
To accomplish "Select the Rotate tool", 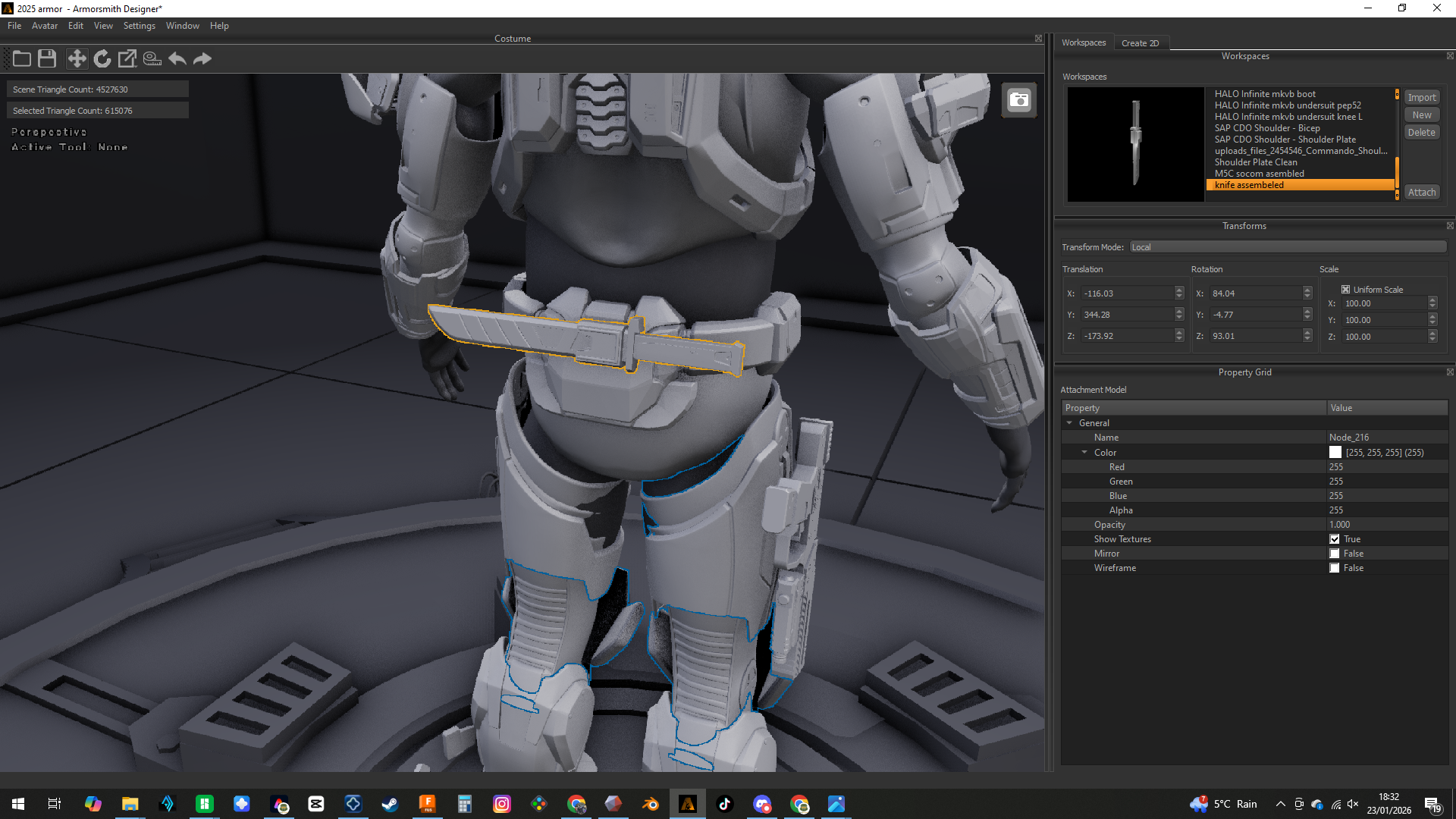I will (102, 58).
